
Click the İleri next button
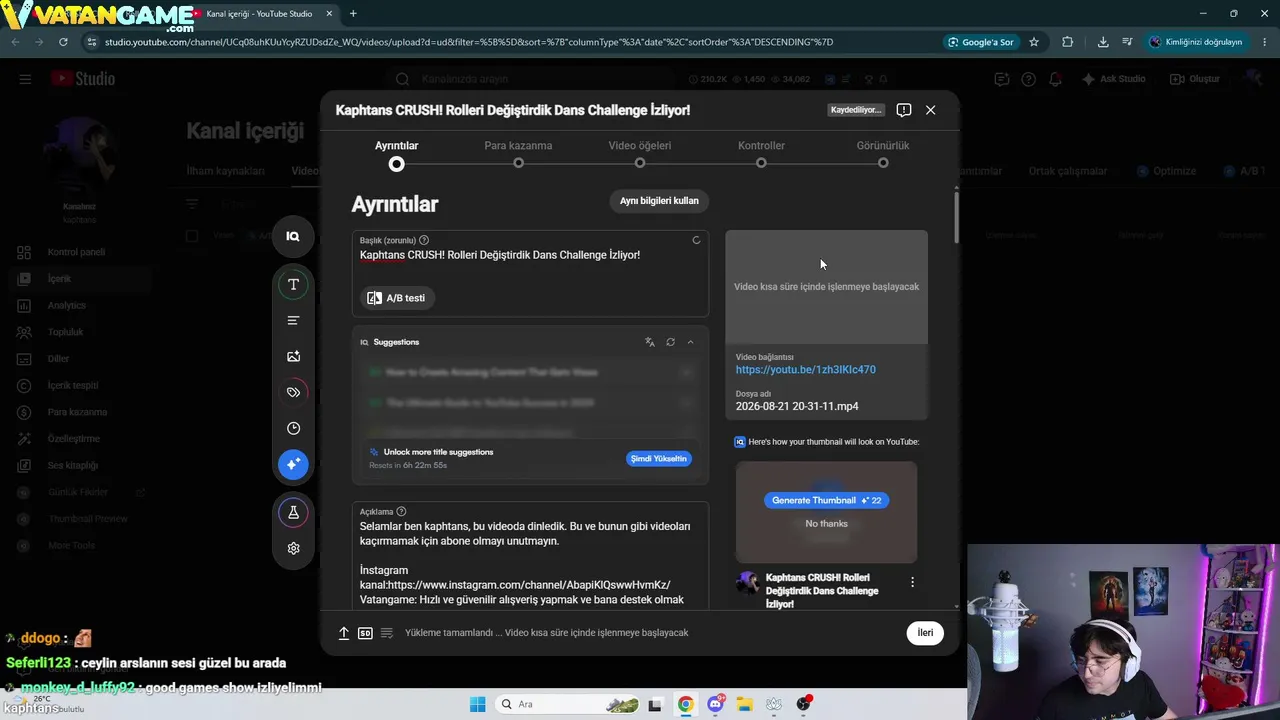pyautogui.click(x=925, y=633)
